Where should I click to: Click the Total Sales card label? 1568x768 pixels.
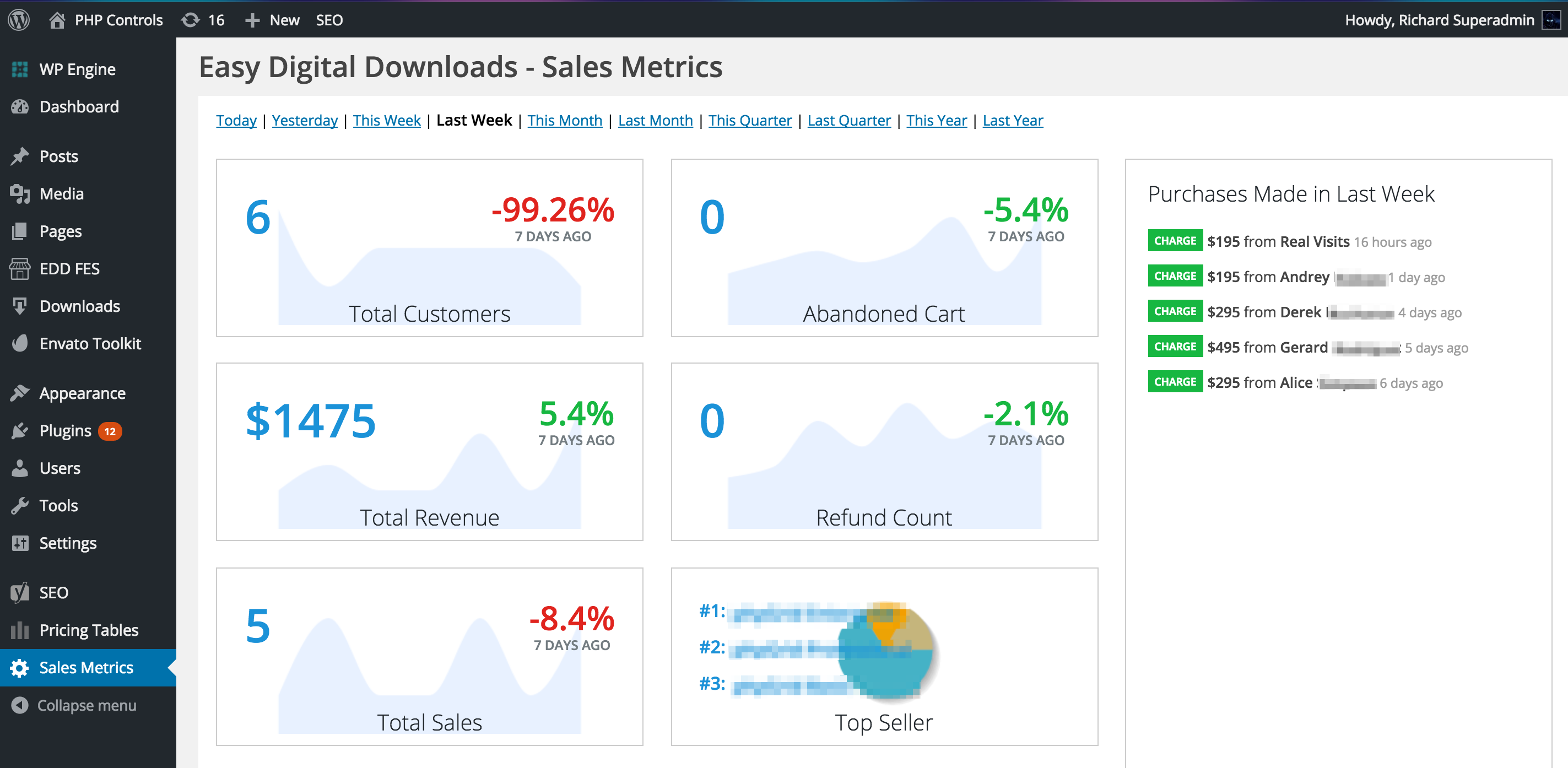point(429,722)
